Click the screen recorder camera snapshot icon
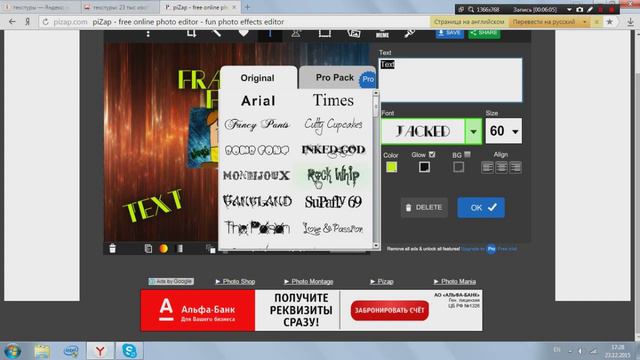Image resolution: width=640 pixels, height=360 pixels. tap(580, 9)
